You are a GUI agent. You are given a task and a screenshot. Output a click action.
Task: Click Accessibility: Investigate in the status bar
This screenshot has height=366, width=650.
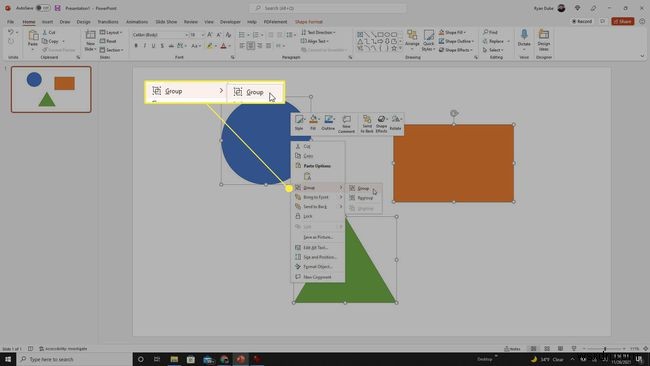[63, 349]
